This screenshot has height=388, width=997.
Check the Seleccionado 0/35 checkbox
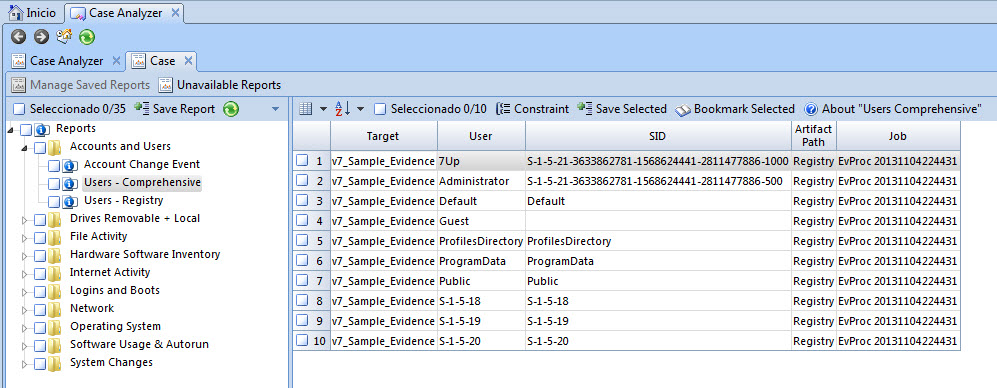click(x=19, y=109)
